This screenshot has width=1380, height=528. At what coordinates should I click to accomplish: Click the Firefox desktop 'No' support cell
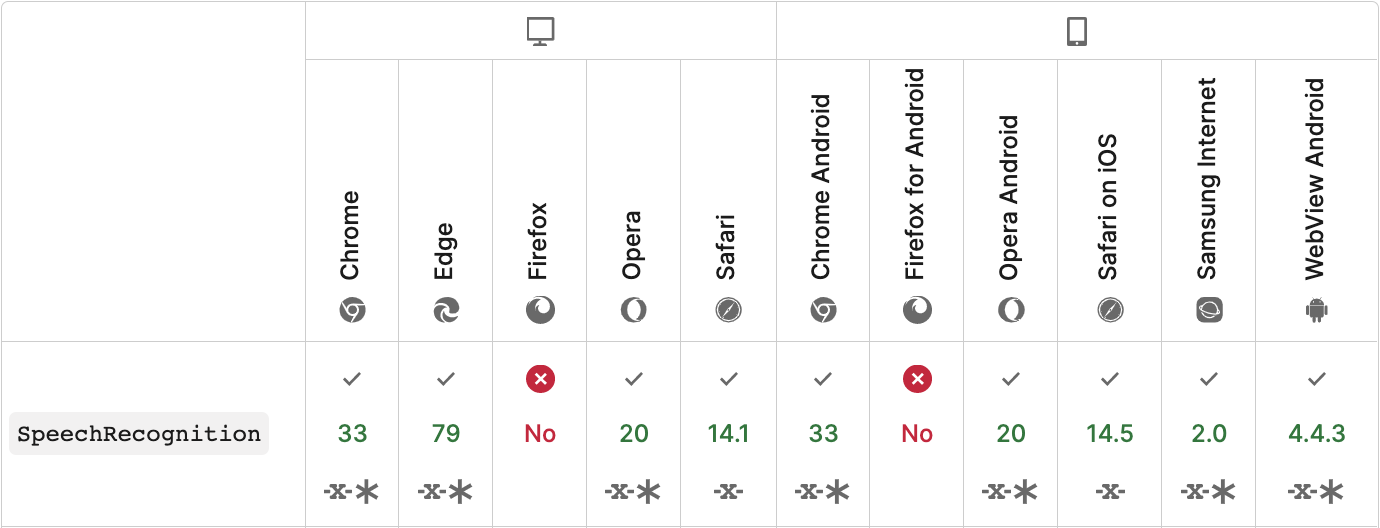540,434
